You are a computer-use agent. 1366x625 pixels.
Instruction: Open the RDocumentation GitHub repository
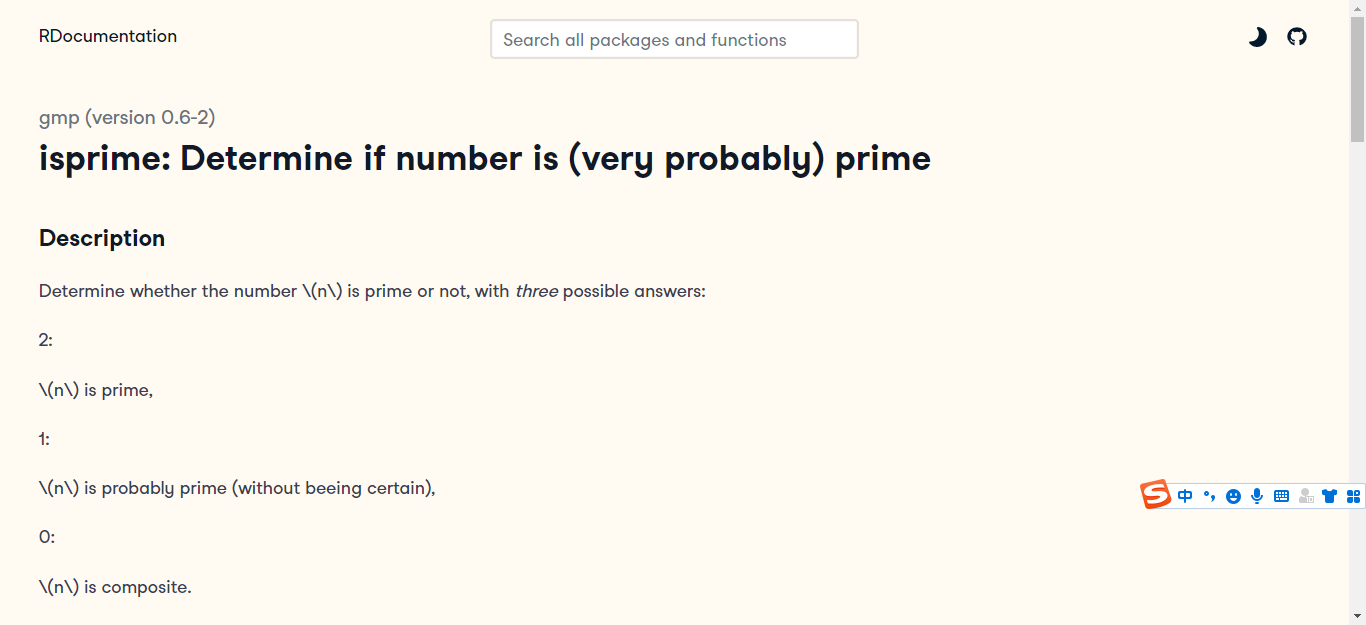pyautogui.click(x=1297, y=36)
